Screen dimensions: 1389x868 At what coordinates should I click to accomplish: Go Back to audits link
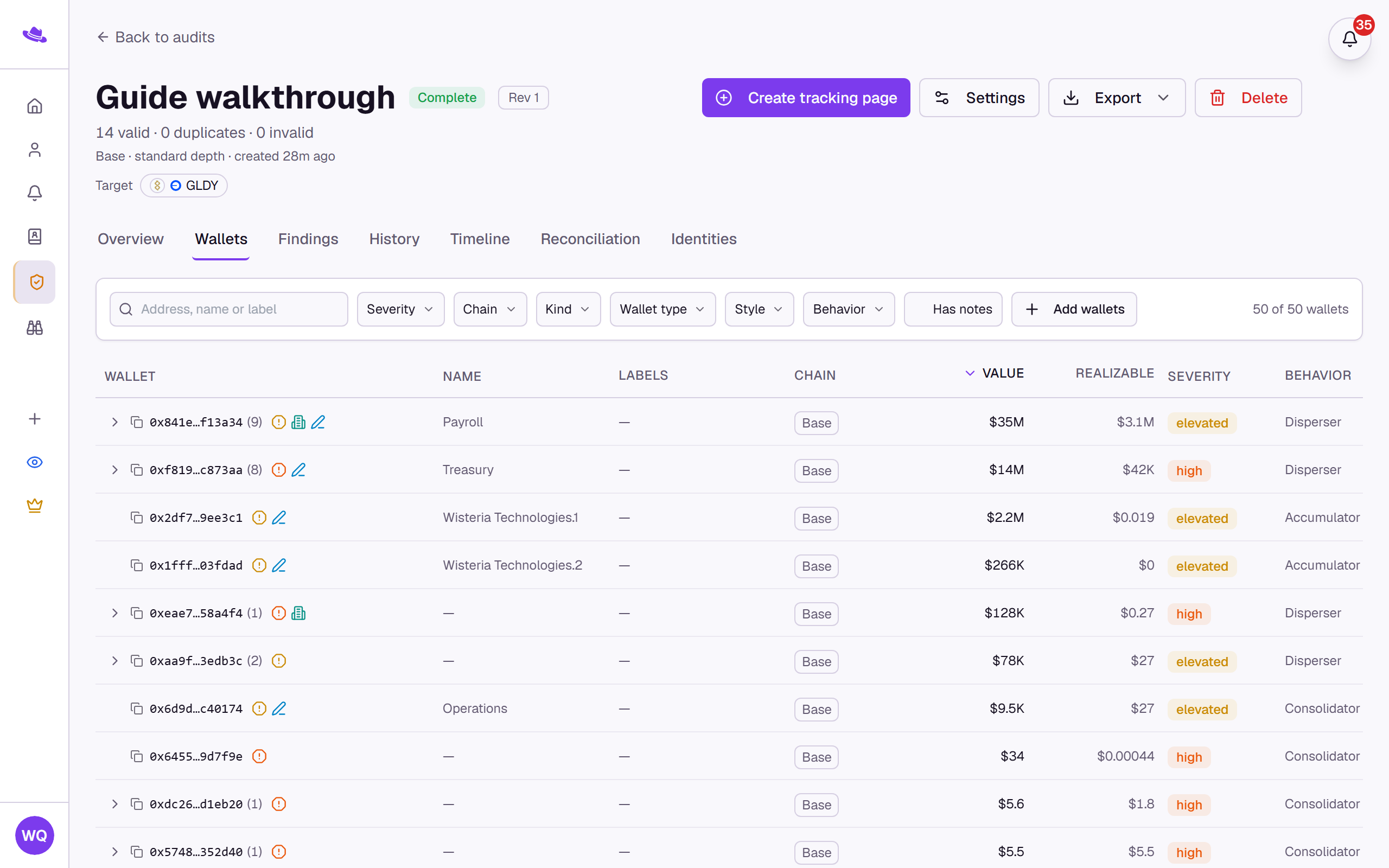point(156,37)
